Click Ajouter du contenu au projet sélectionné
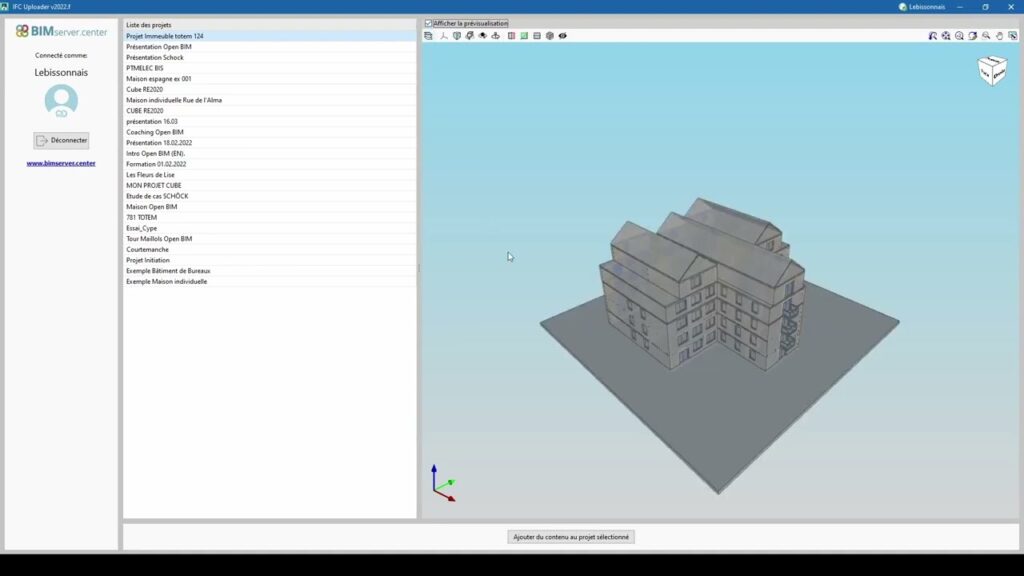1024x576 pixels. coord(571,537)
